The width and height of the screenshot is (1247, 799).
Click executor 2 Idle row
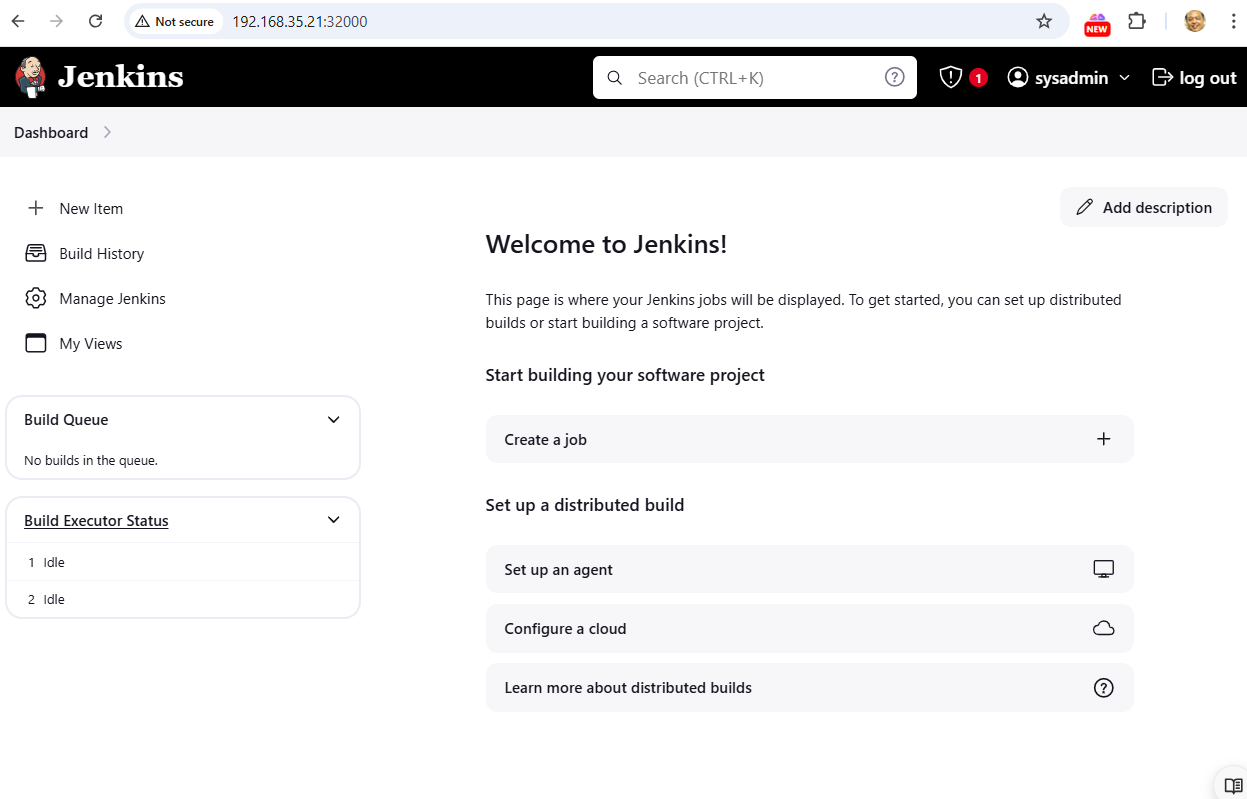coord(183,599)
